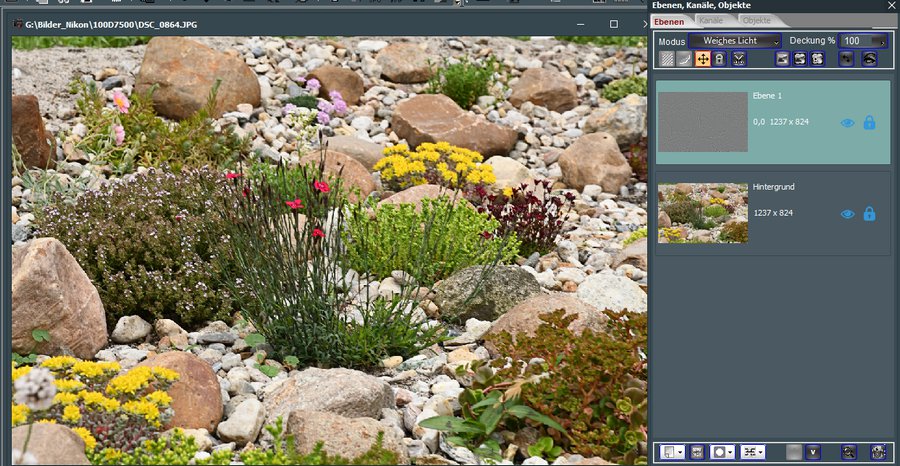Open the Deckung % opacity slider at 100
Screen dimensions: 900x466
pos(864,41)
